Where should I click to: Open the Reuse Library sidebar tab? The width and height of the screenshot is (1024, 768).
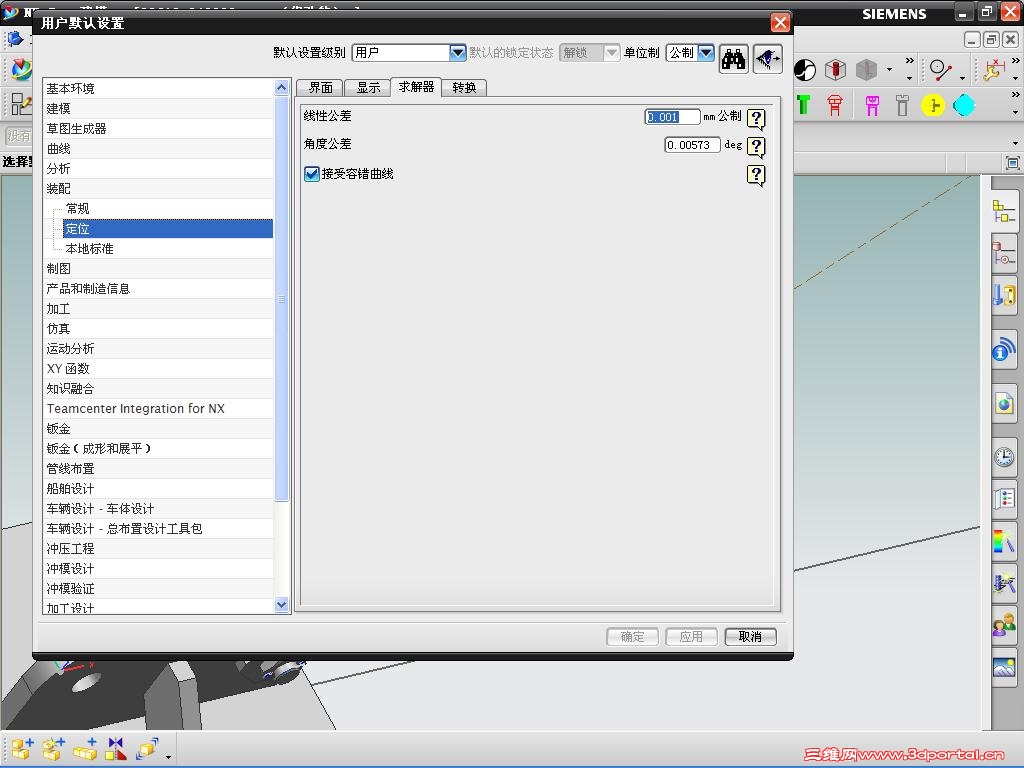1003,295
